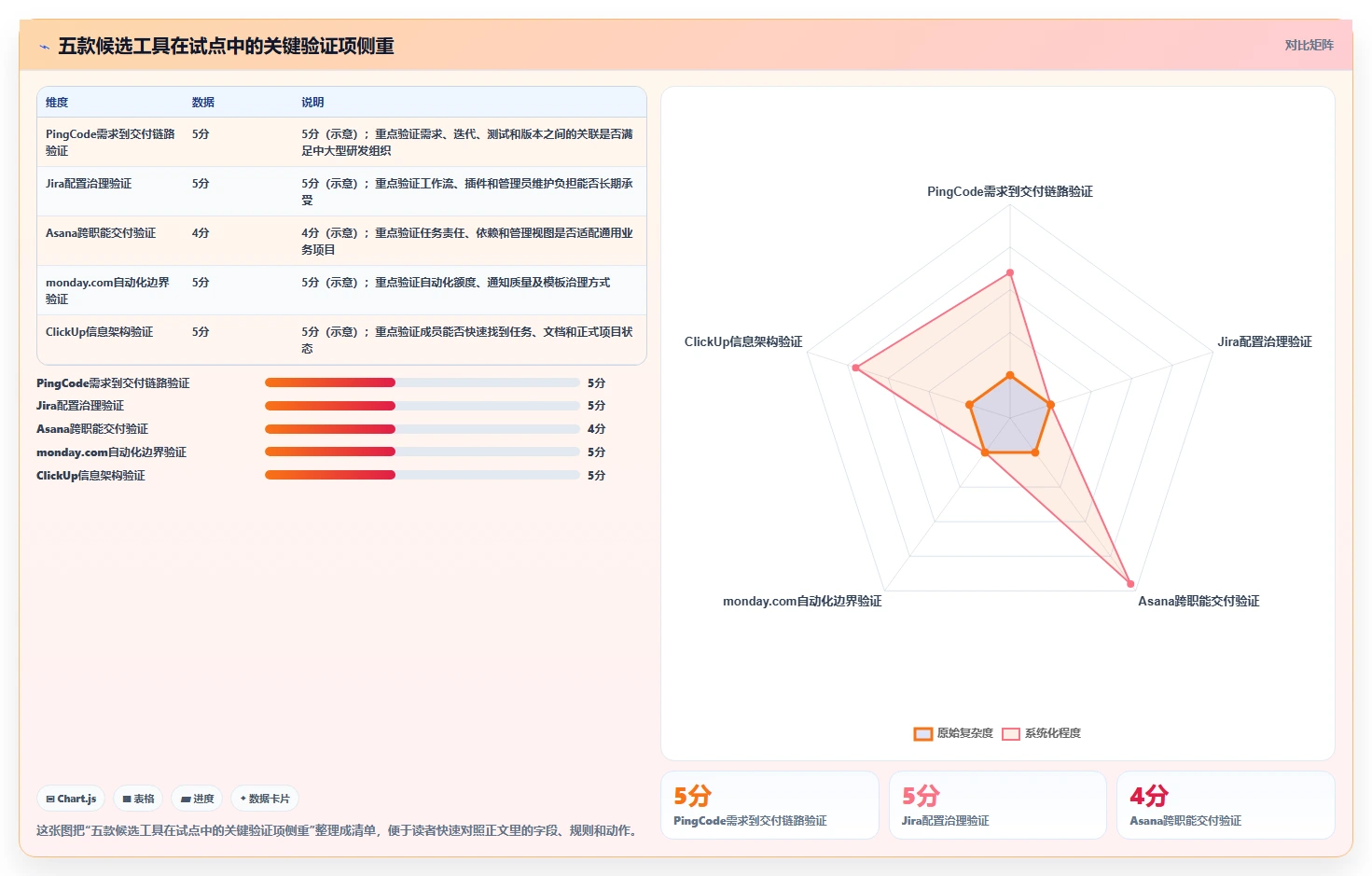The image size is (1372, 876).
Task: Select the monday.com自动化边界验证 table row name
Action: click(x=107, y=290)
